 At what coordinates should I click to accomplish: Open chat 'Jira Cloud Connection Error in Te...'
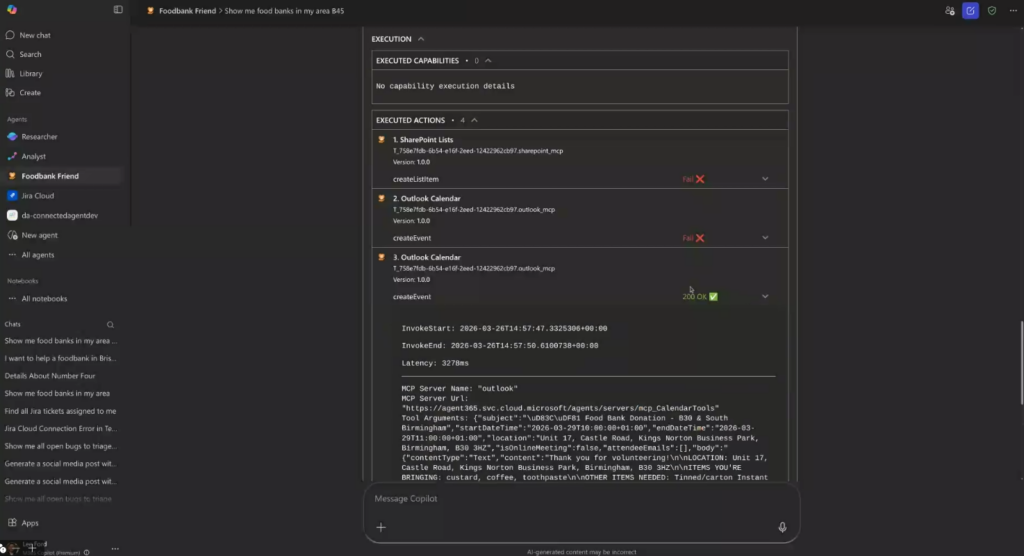pyautogui.click(x=60, y=429)
